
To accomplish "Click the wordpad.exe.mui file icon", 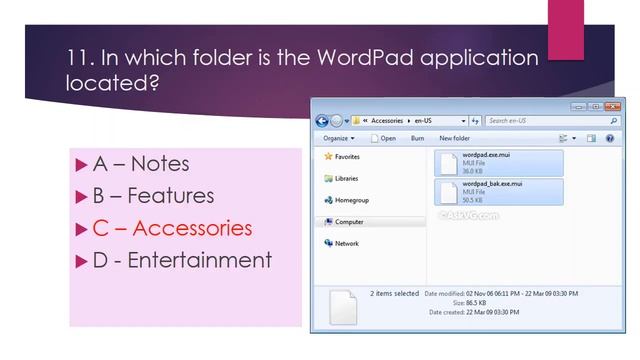I will [449, 164].
